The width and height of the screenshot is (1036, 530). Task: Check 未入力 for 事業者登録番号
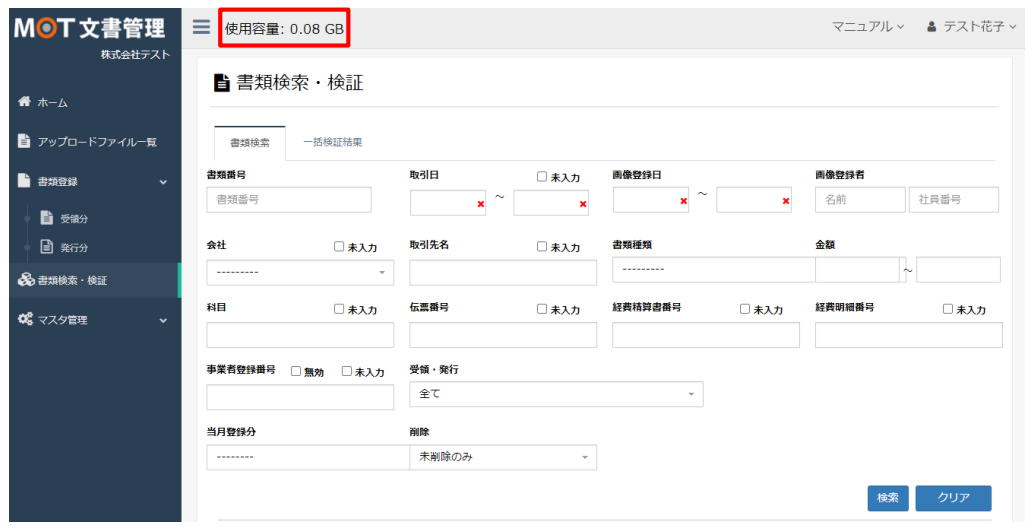346,371
